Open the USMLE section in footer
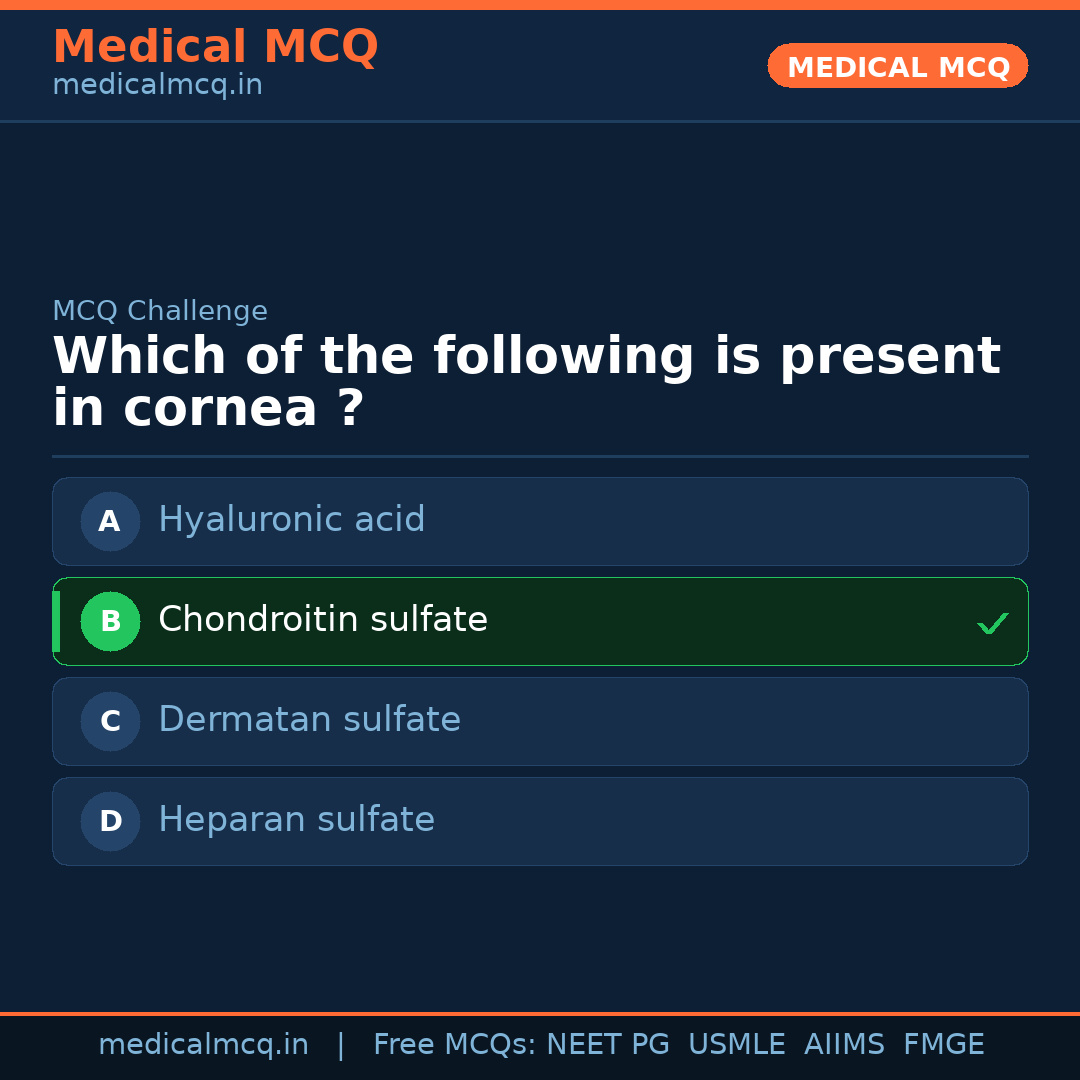Viewport: 1080px width, 1080px height. coord(737,1044)
